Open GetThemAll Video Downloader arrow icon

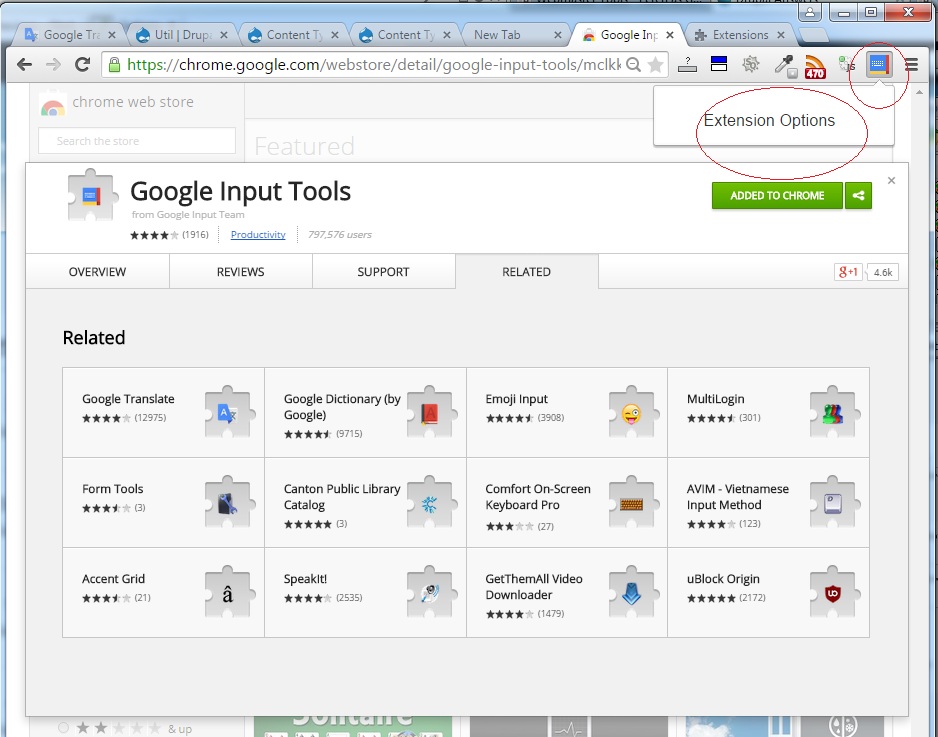632,593
